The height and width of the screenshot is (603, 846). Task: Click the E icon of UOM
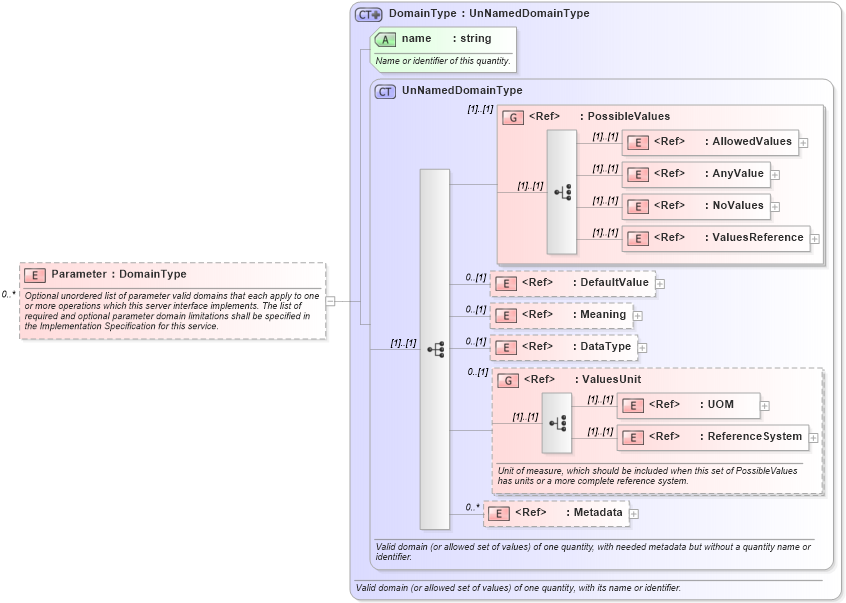tap(633, 406)
